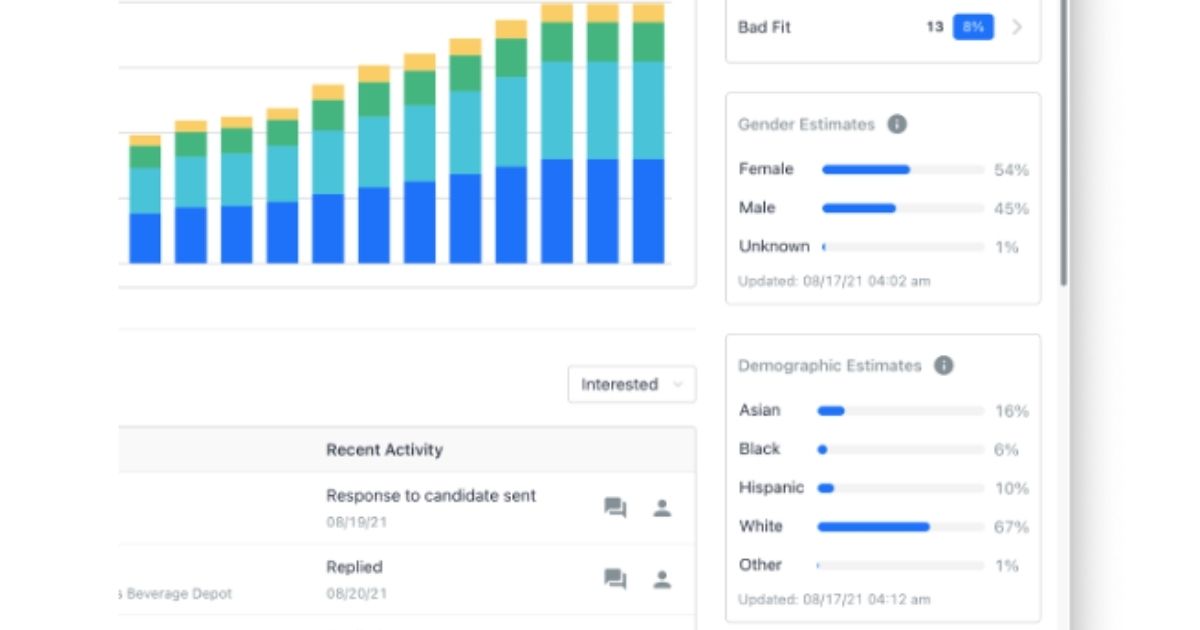Open person profile icon in Response to candidate sent row

[662, 508]
